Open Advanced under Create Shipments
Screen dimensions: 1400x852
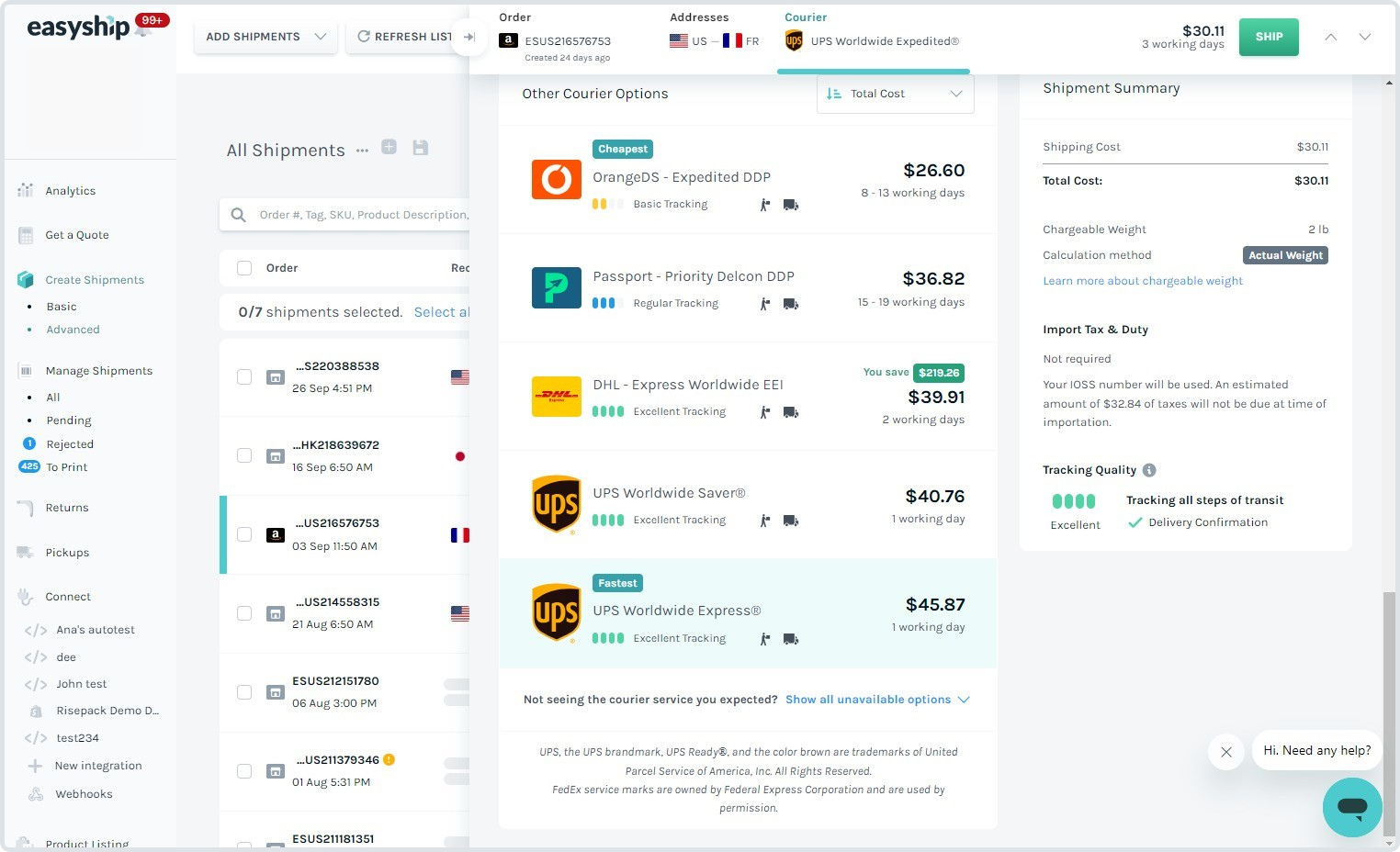[x=73, y=330]
